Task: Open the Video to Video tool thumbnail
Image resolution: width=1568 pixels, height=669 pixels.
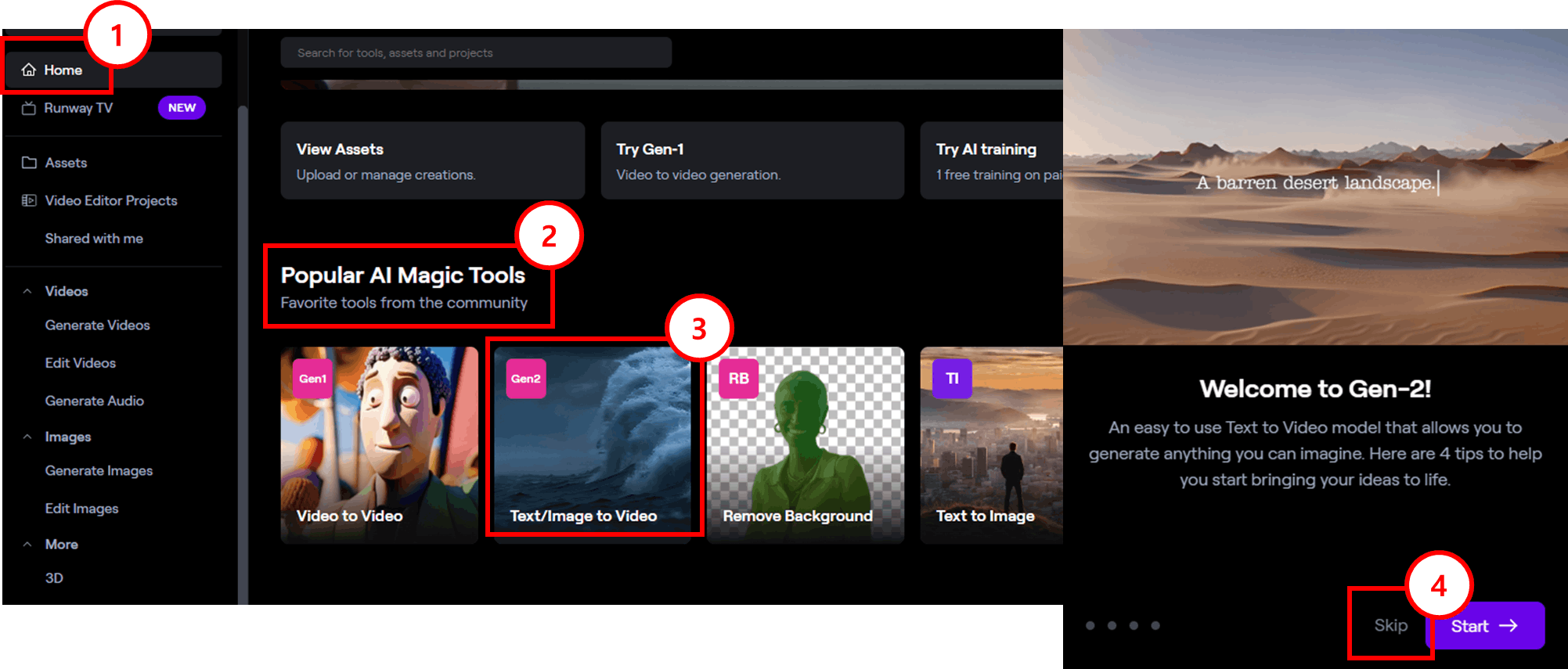Action: [x=380, y=445]
